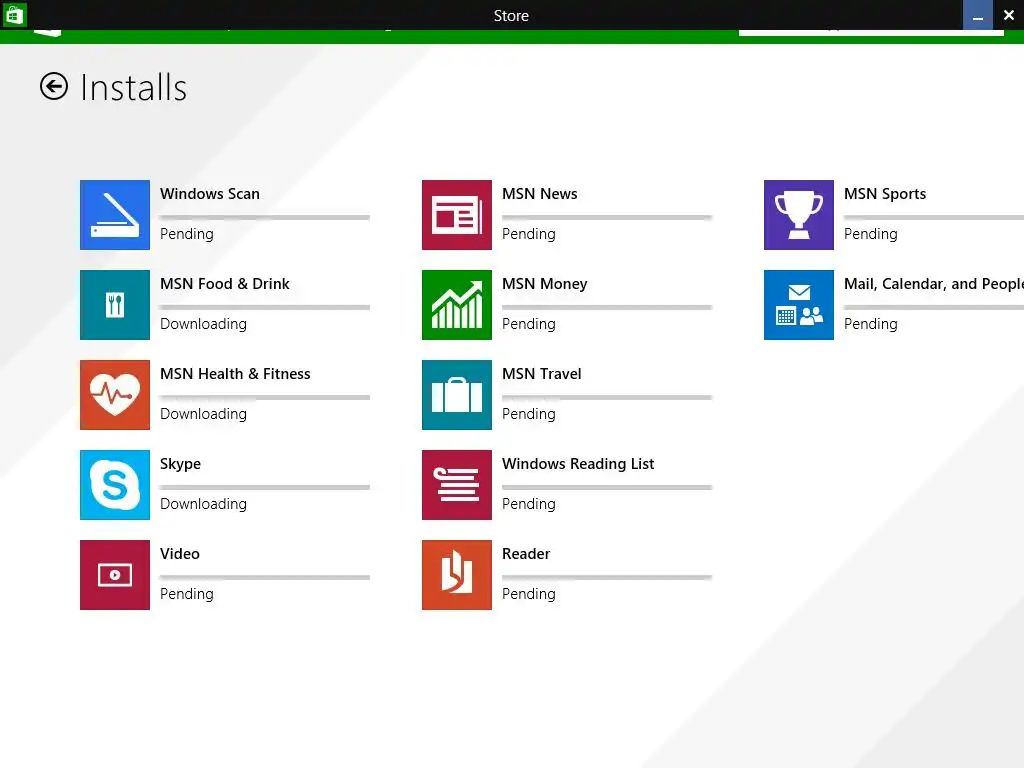Click the MSN Food & Drink title

(x=225, y=284)
